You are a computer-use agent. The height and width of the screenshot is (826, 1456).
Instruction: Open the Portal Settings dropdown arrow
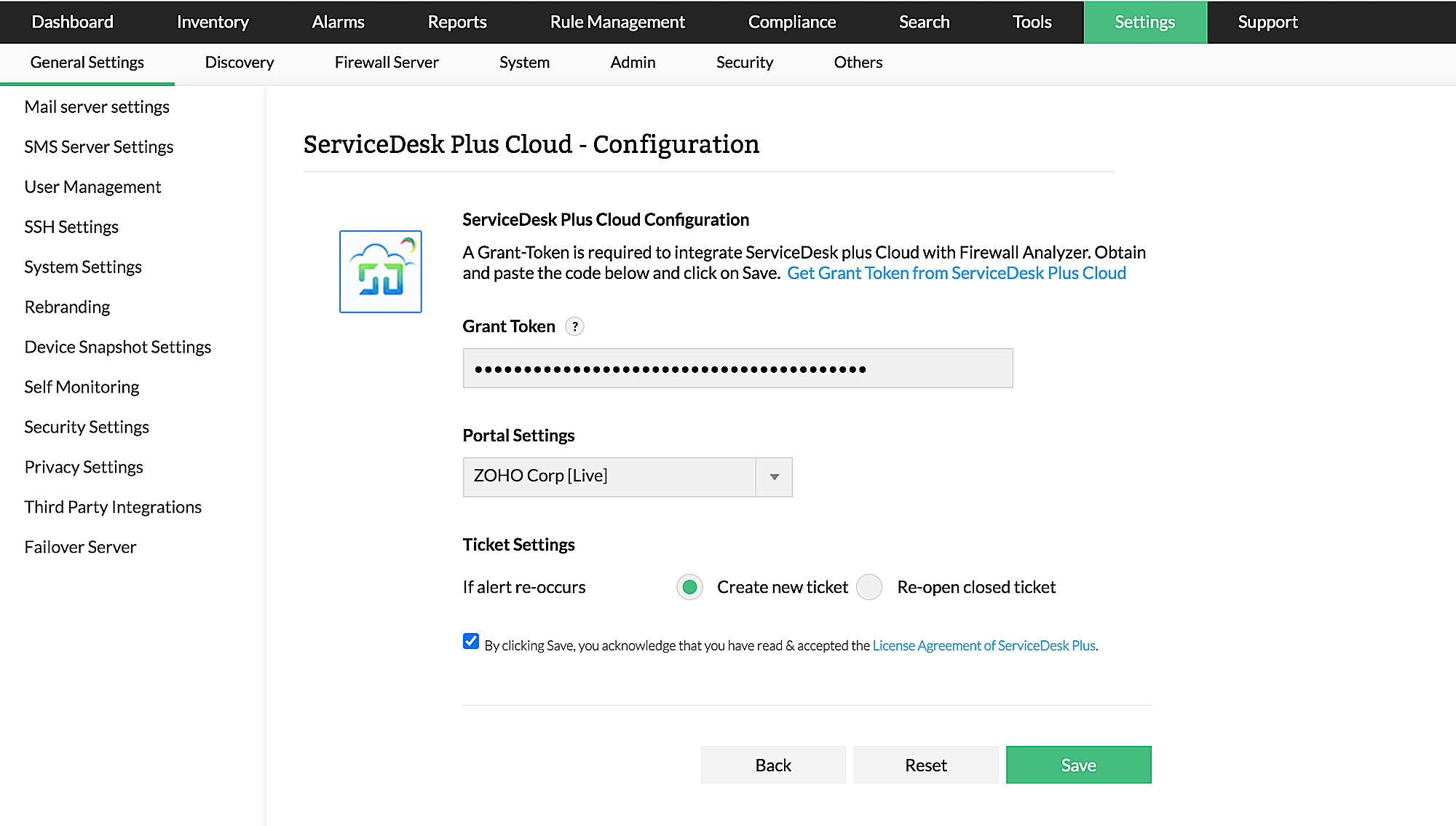coord(774,477)
